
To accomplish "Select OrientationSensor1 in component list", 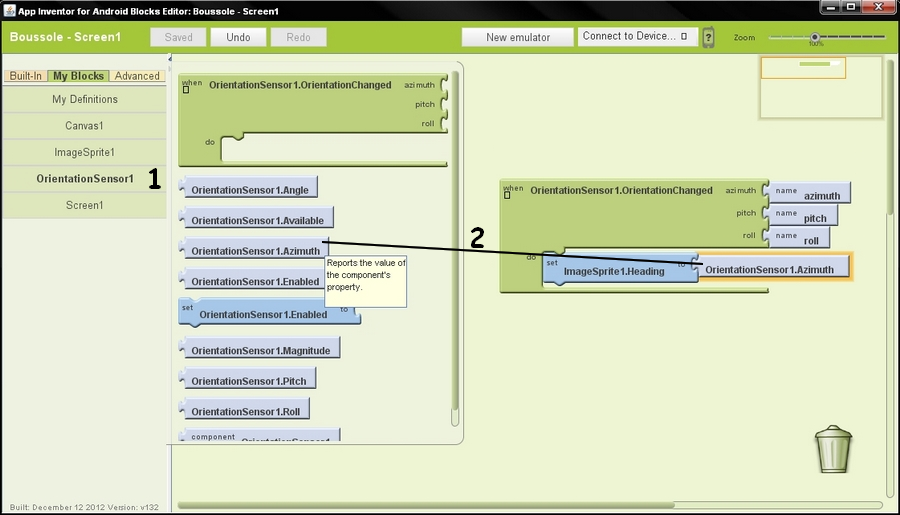I will coord(84,179).
